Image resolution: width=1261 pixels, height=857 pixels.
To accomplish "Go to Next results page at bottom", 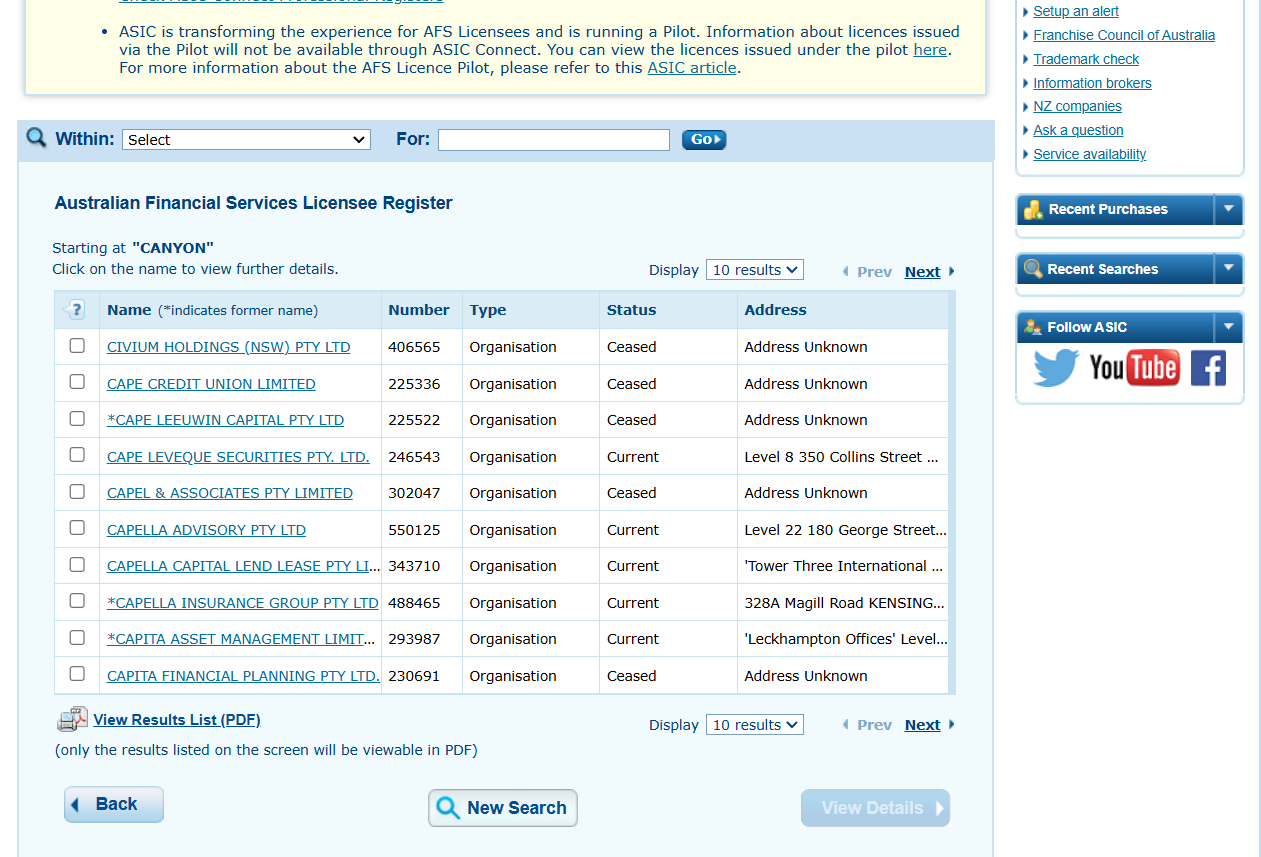I will (922, 725).
